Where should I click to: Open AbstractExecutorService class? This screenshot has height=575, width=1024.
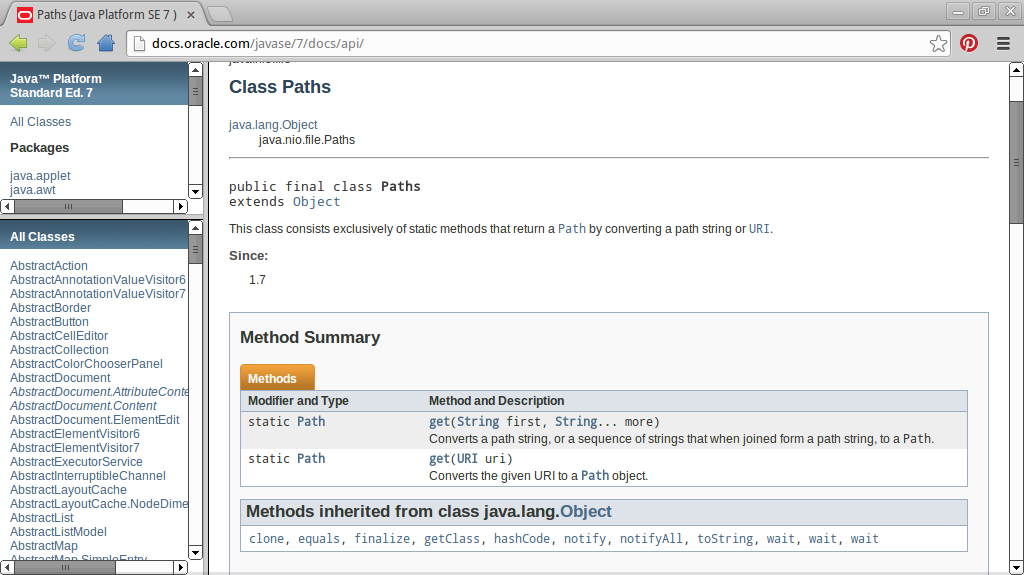tap(76, 462)
